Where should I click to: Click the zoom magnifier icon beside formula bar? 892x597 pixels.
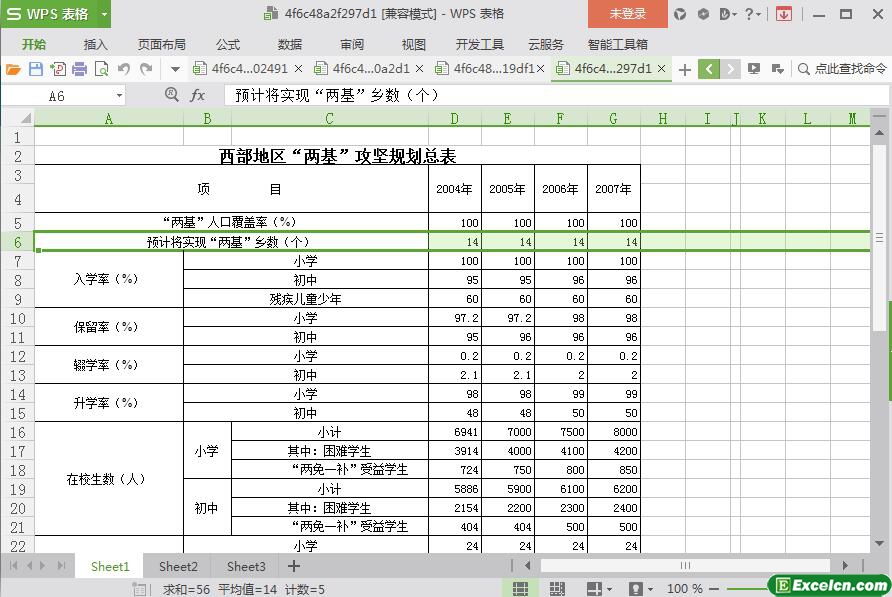[x=171, y=95]
